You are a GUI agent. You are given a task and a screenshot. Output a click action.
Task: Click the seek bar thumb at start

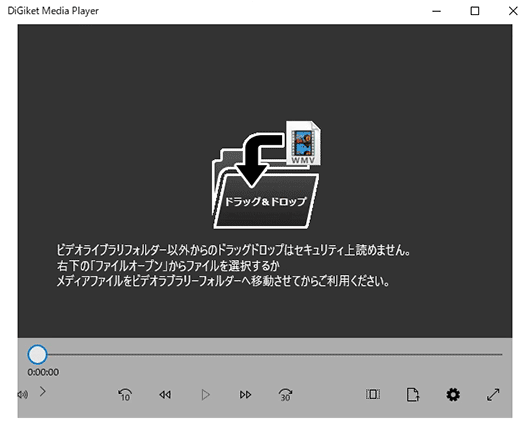click(x=37, y=354)
